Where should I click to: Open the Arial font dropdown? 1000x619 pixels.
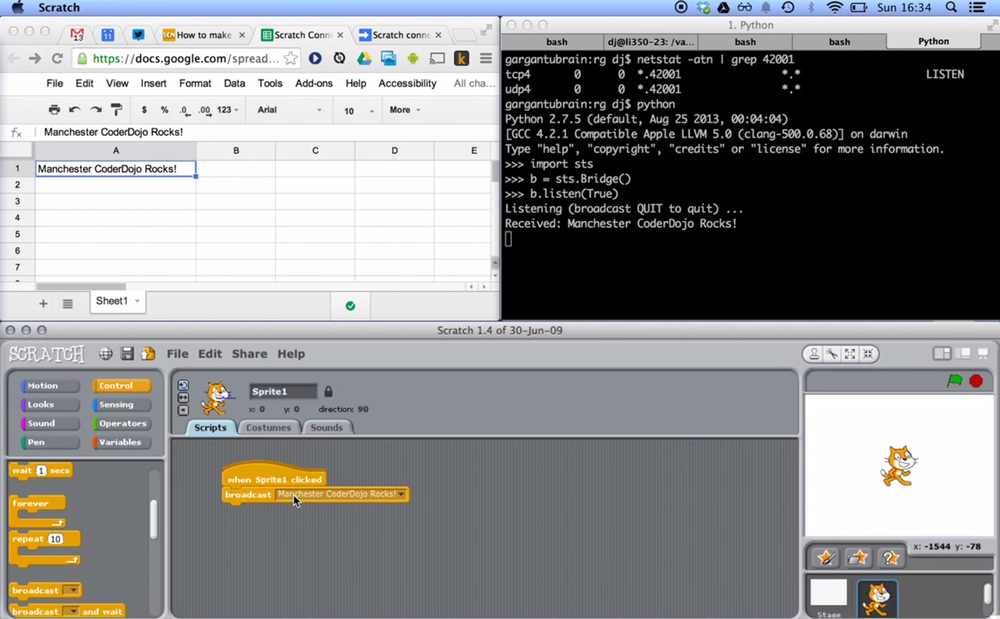tap(290, 110)
